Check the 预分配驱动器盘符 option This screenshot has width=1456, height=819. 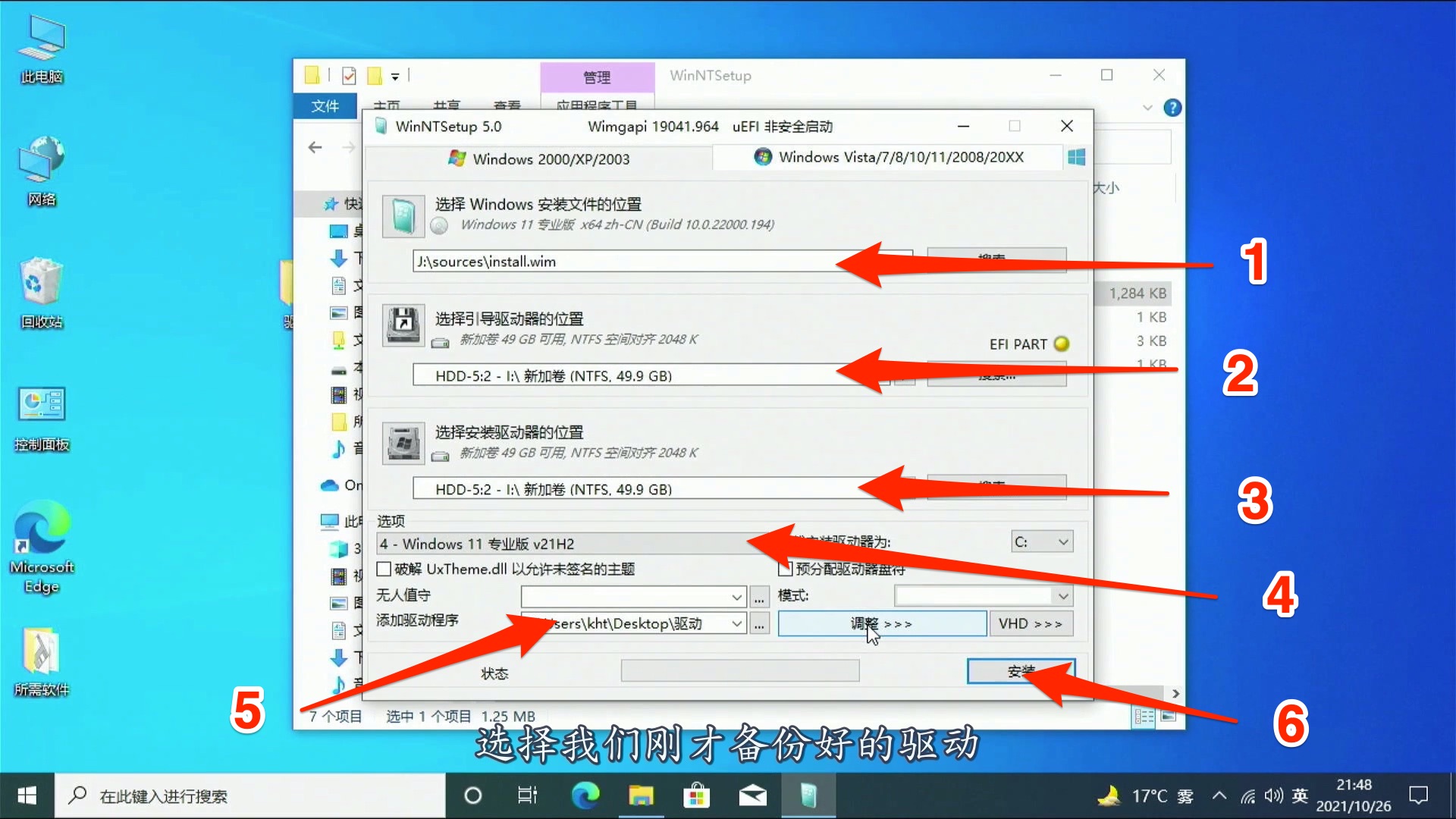786,569
